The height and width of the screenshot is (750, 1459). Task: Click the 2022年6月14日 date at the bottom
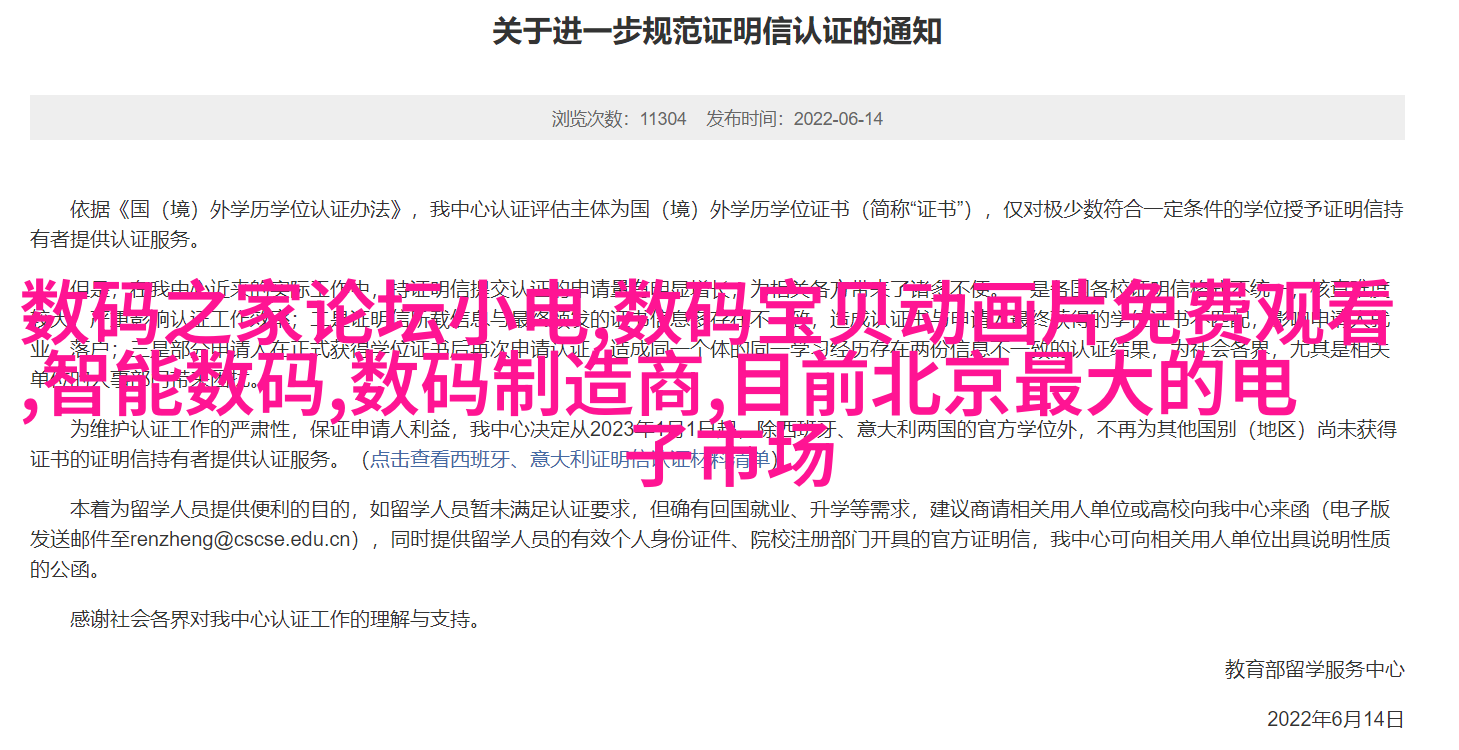point(1335,719)
